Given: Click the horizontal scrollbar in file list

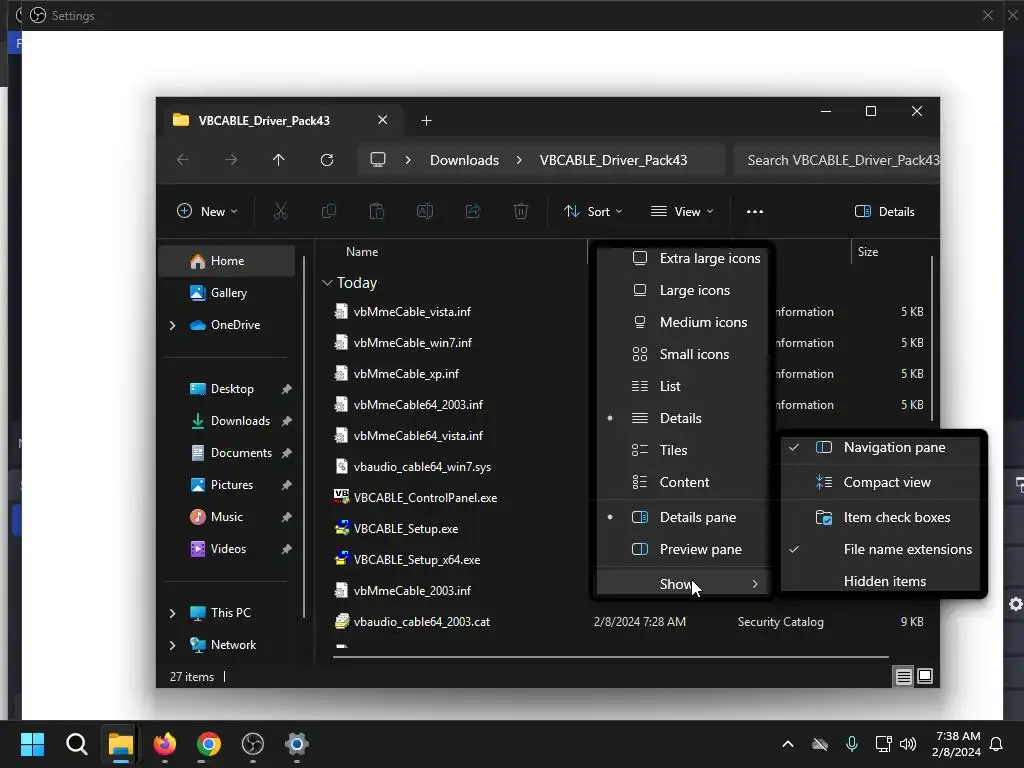Looking at the screenshot, I should click(x=611, y=656).
